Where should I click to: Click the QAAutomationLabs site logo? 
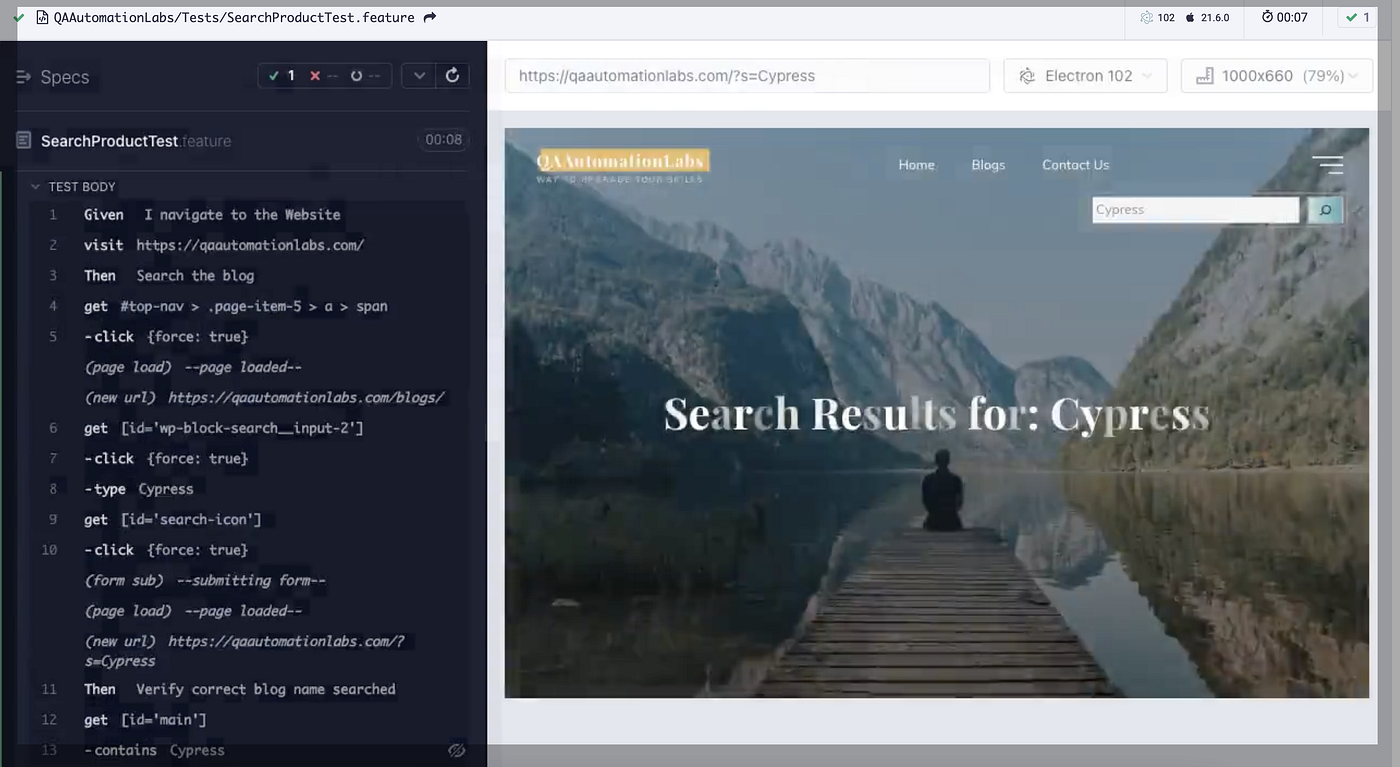point(622,165)
